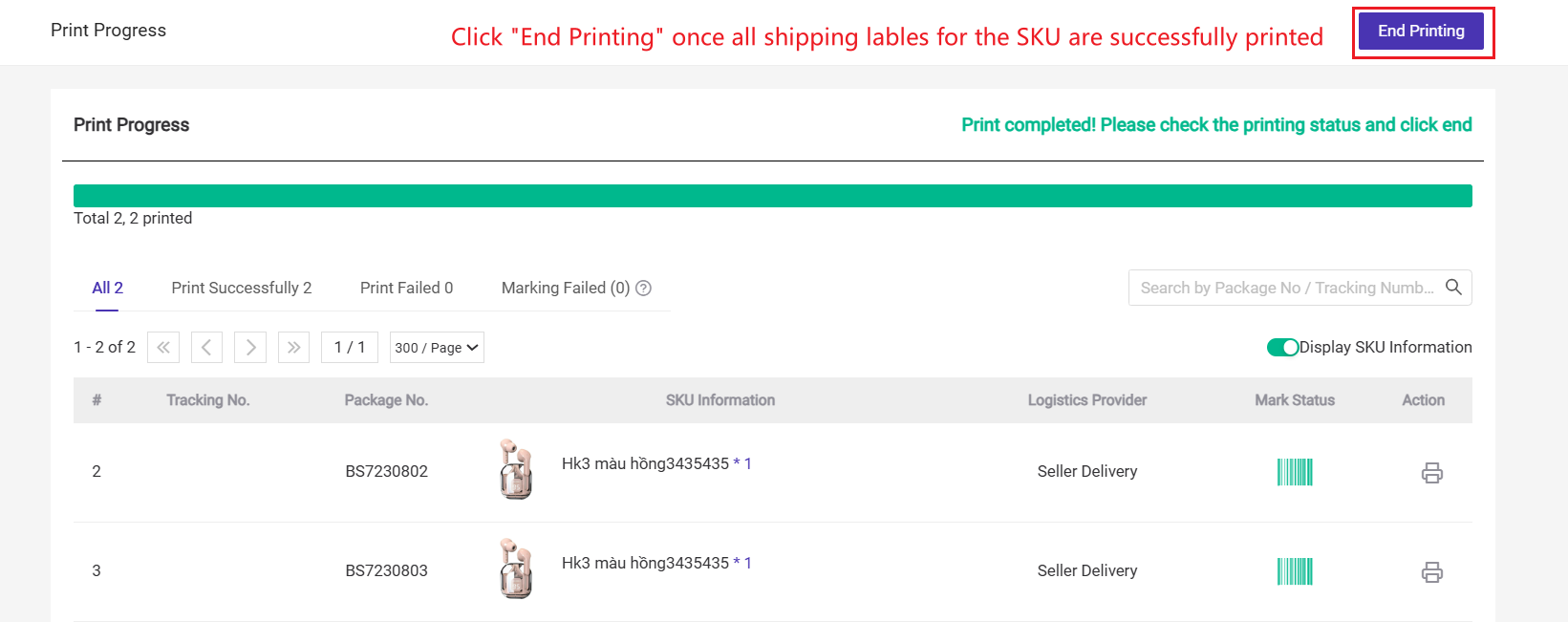Screen dimensions: 1568x622
Task: Click the earbuds thumbnail for BS7230802
Action: click(515, 469)
